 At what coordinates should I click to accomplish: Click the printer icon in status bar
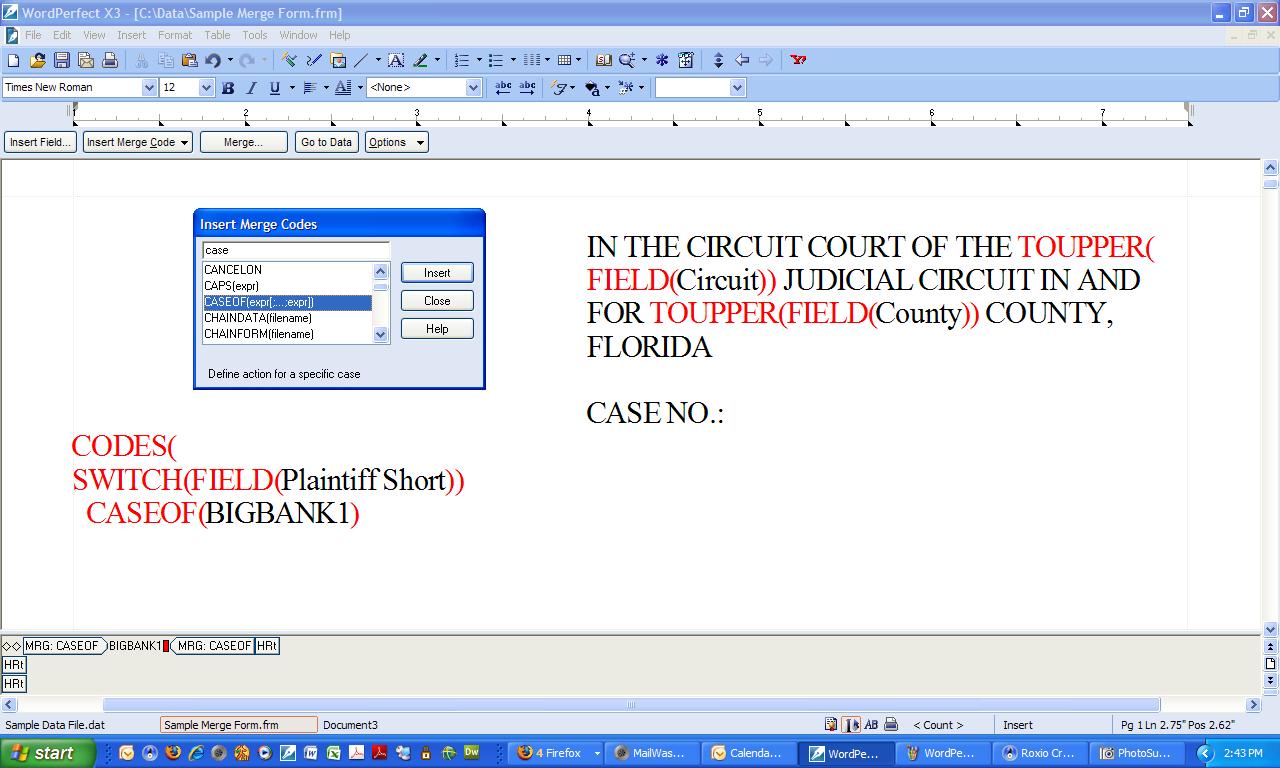pos(891,725)
